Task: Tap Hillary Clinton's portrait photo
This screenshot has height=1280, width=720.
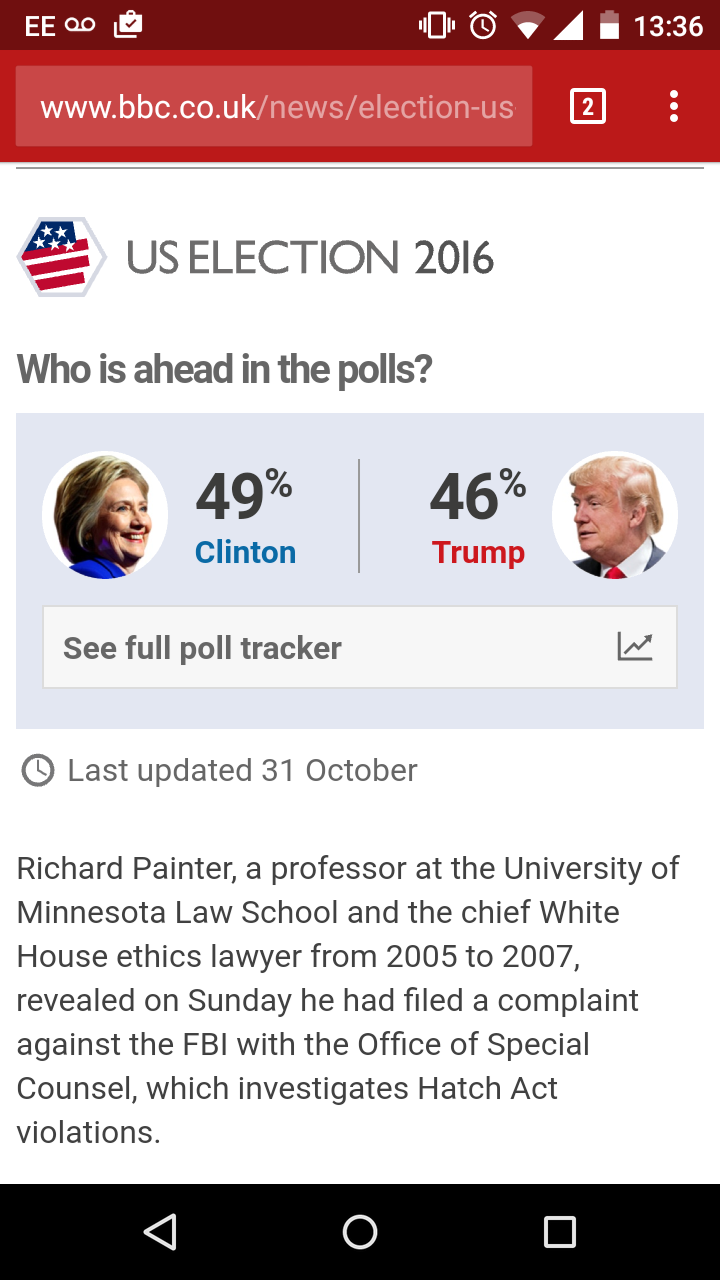Action: [x=105, y=515]
